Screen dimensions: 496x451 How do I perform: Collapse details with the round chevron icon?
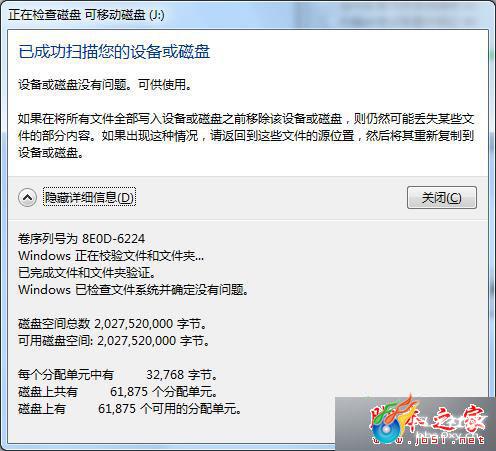point(28,198)
